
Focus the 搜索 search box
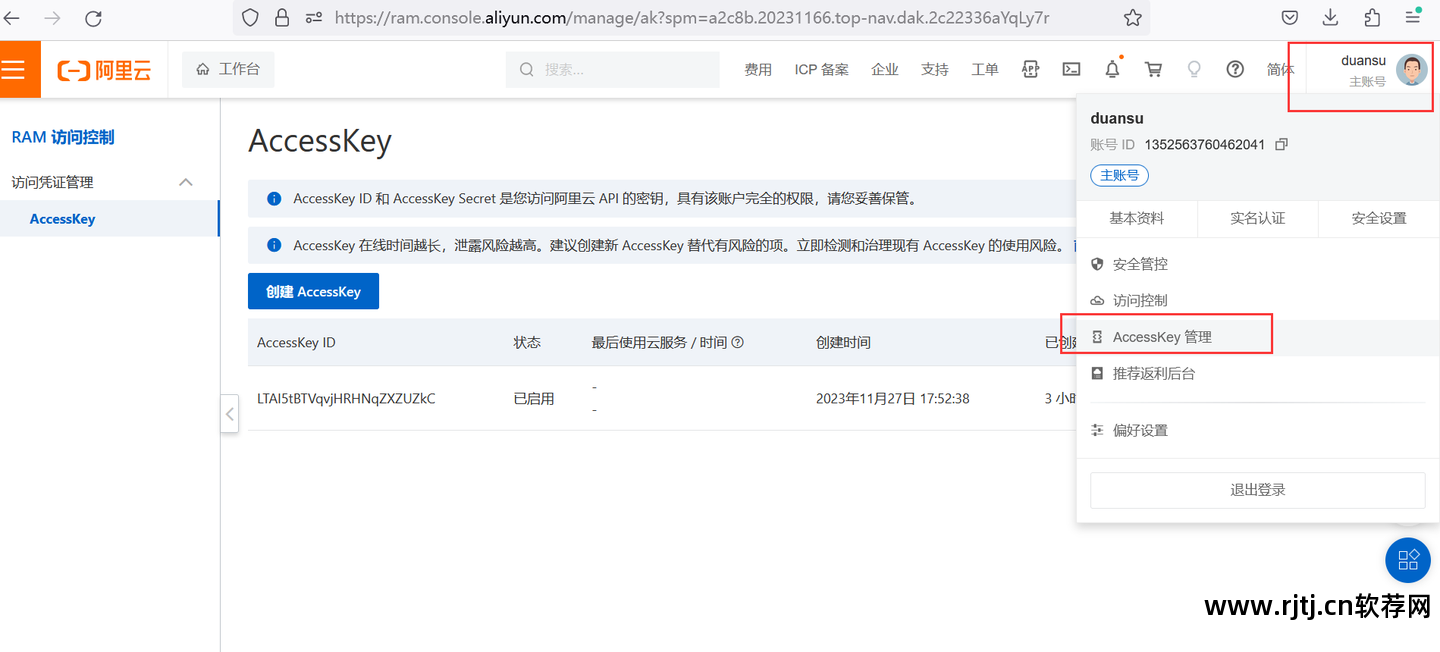pyautogui.click(x=612, y=69)
